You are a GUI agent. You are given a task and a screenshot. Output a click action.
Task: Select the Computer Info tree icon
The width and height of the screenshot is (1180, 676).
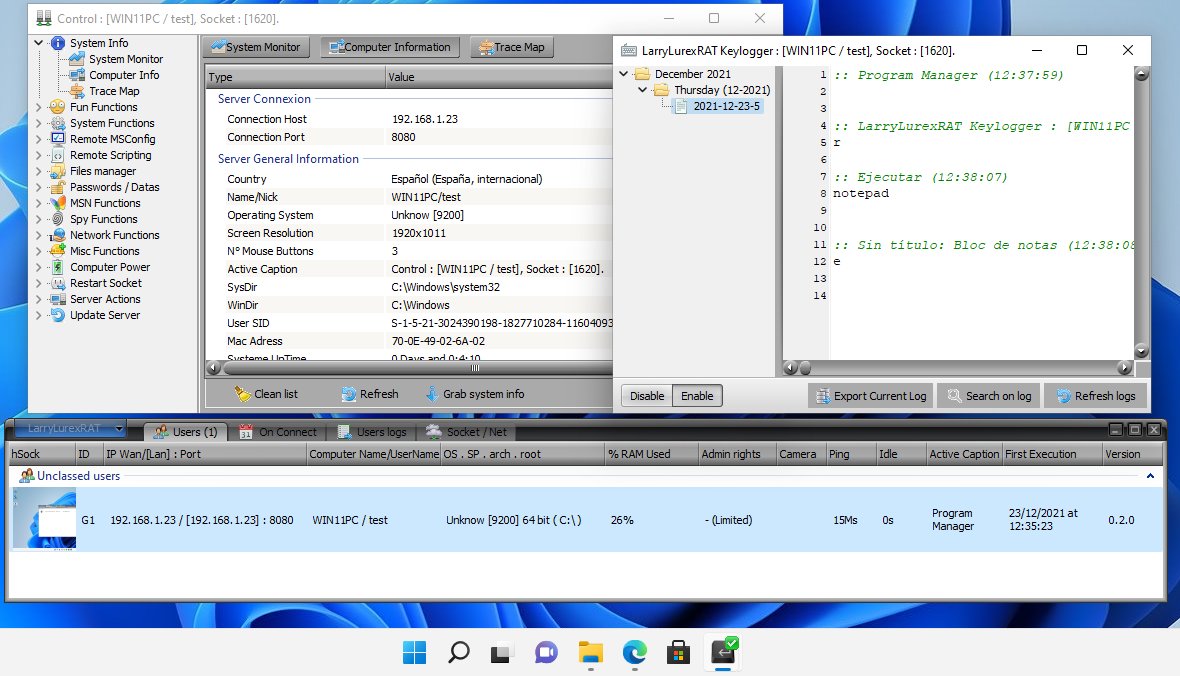(77, 75)
